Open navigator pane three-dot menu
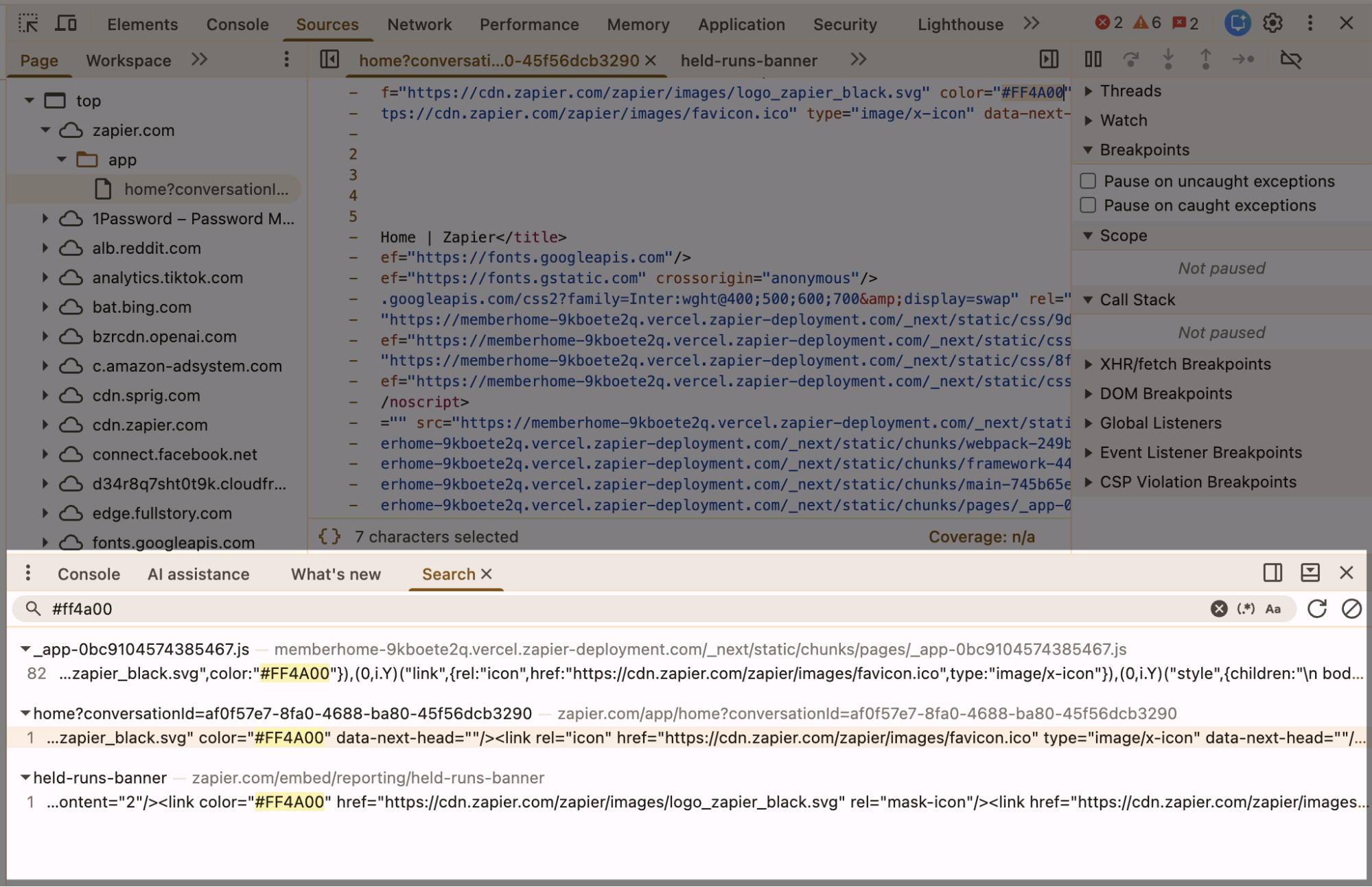Screen dimensions: 1372x887 click(287, 60)
